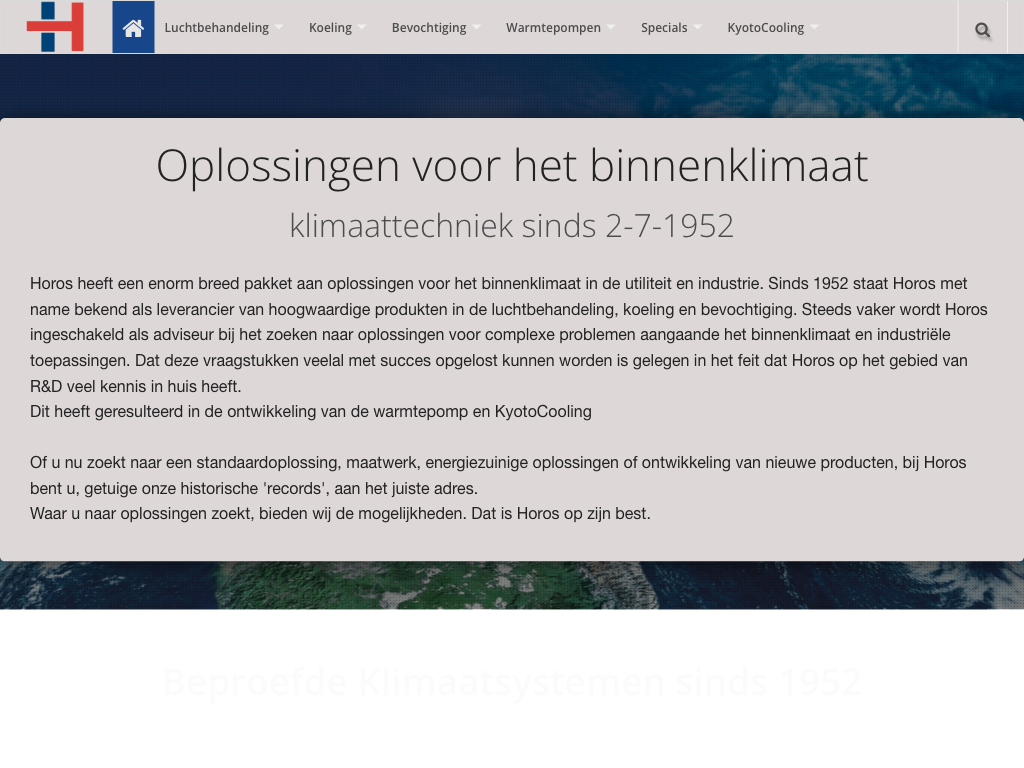The height and width of the screenshot is (768, 1024).
Task: Click the Horos red and blue logo
Action: (x=55, y=27)
